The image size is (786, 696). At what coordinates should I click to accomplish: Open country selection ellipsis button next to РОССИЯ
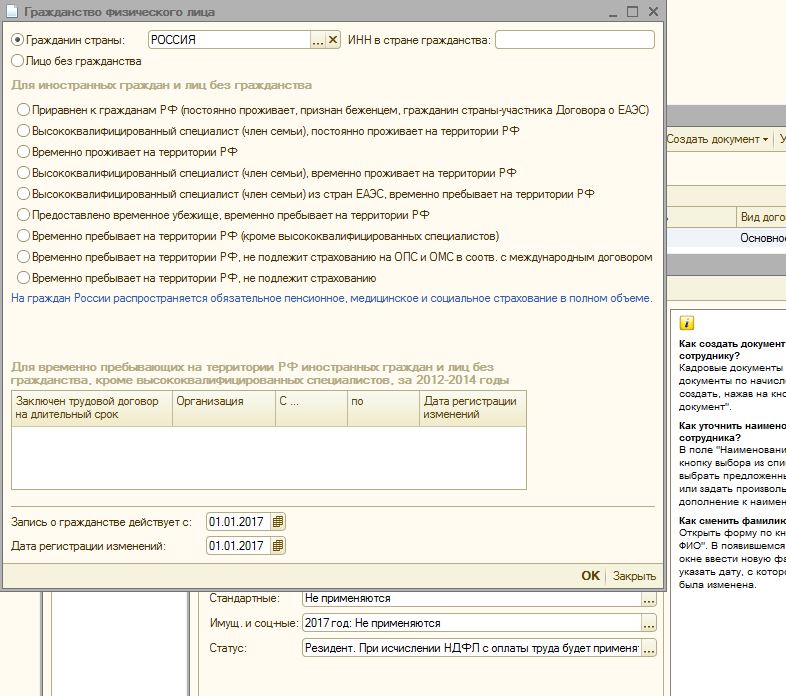point(318,40)
